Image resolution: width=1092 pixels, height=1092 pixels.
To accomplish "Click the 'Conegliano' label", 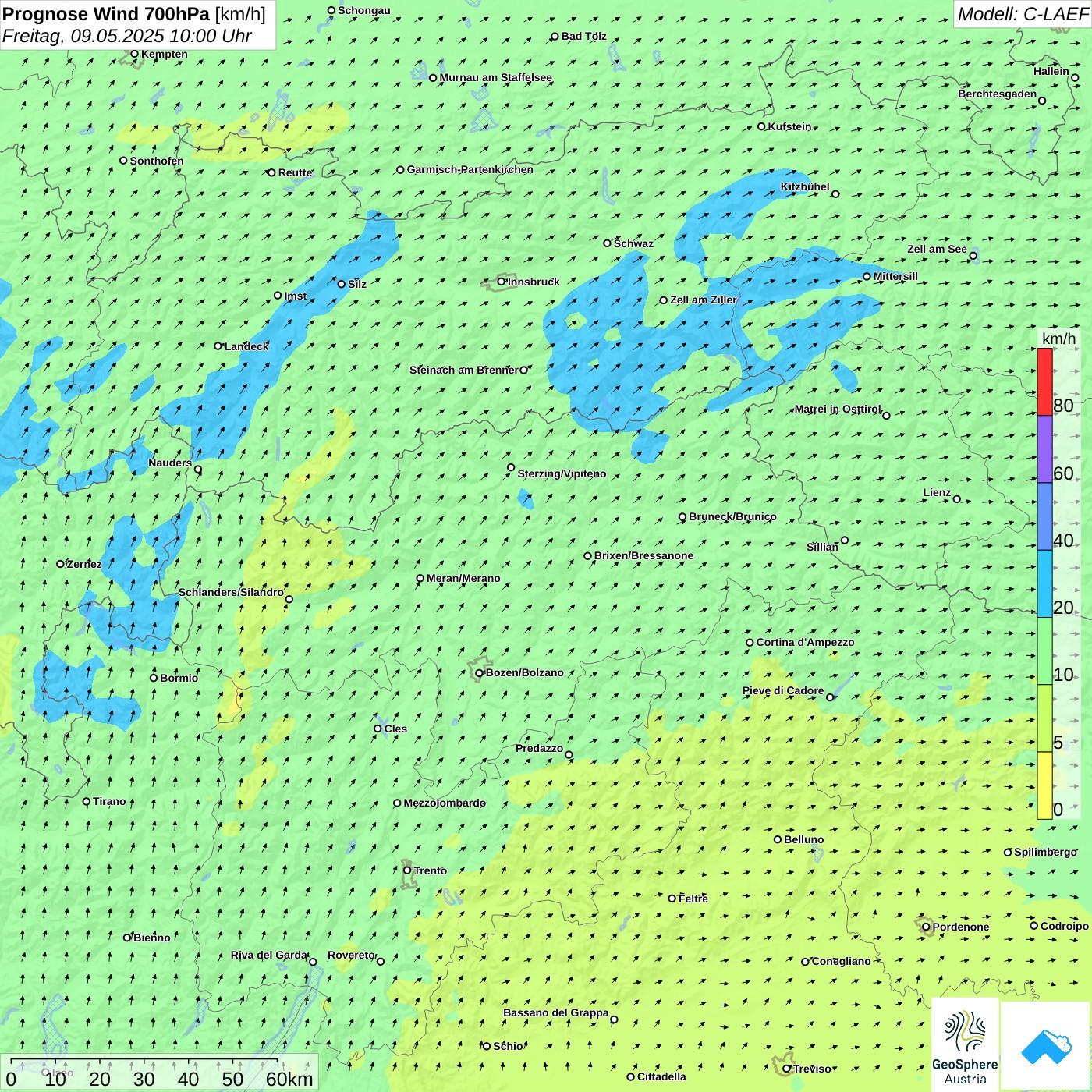I will [x=841, y=961].
